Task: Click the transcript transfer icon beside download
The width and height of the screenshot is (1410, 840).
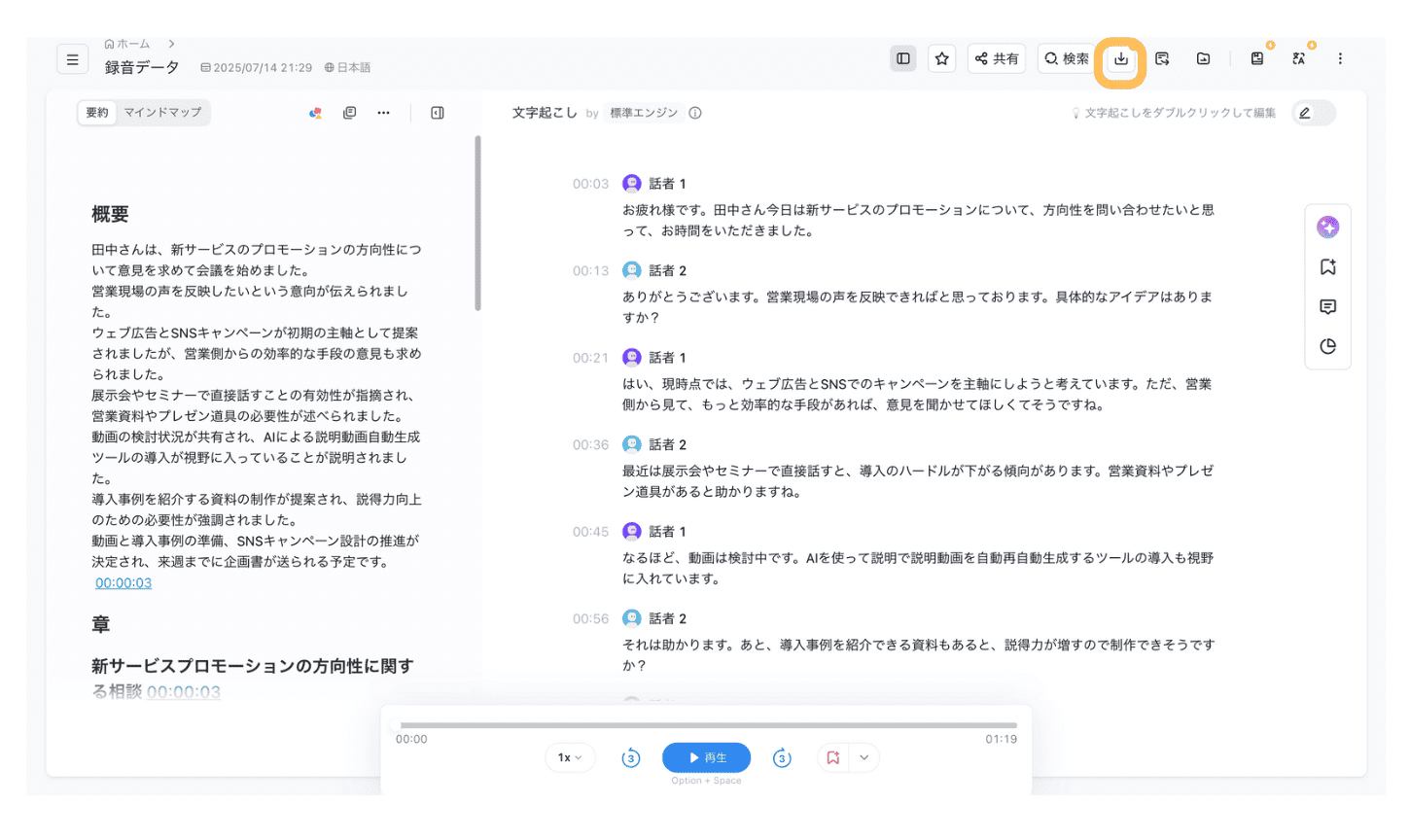Action: [x=1162, y=59]
